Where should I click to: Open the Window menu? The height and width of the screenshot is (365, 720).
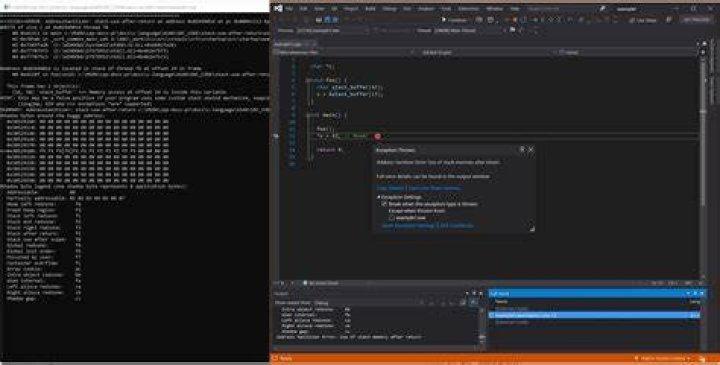pos(495,9)
